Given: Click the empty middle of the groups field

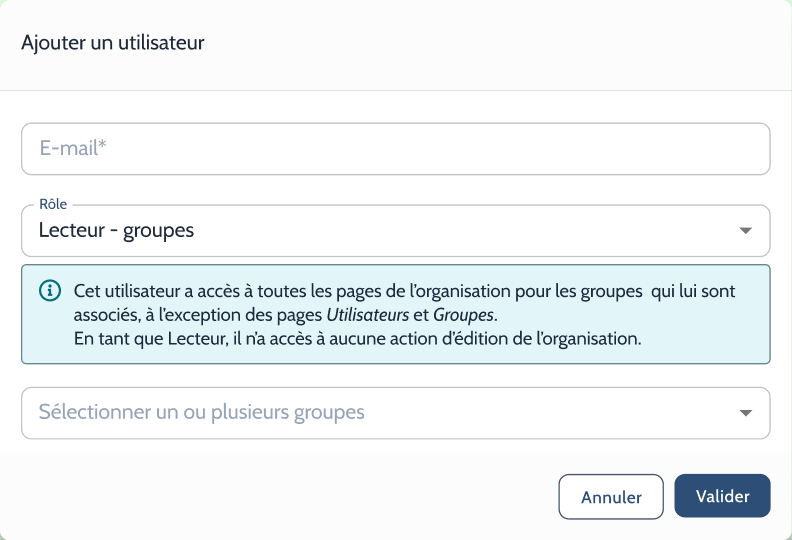Looking at the screenshot, I should point(546,413).
